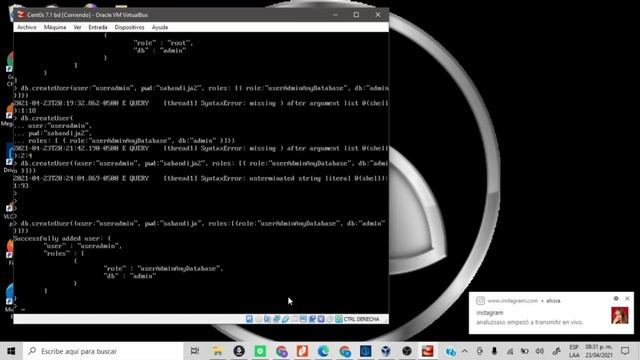Open the dark blue app on taskbar

pos(366,351)
